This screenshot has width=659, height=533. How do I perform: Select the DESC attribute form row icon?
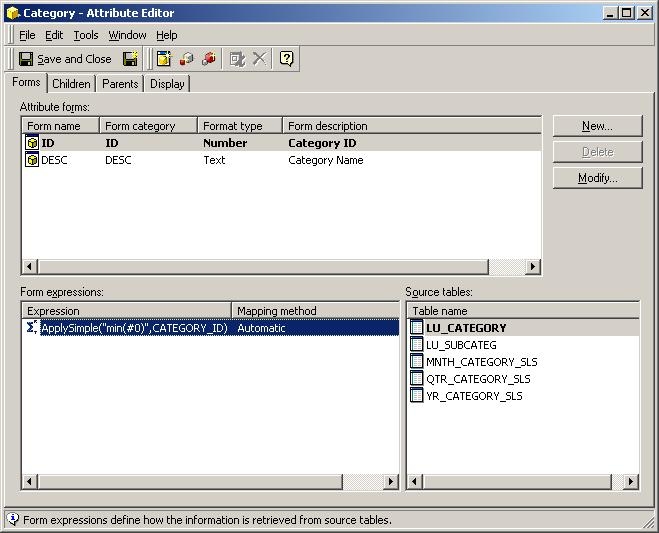pyautogui.click(x=33, y=160)
